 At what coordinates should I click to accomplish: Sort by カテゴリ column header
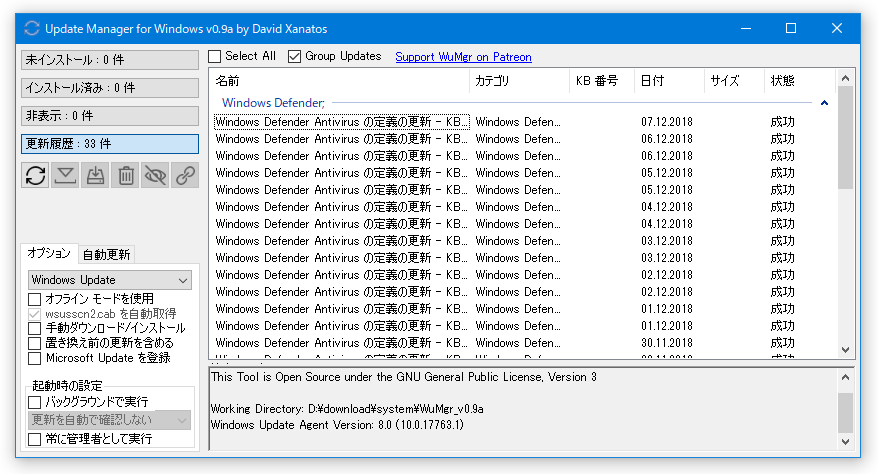(519, 81)
